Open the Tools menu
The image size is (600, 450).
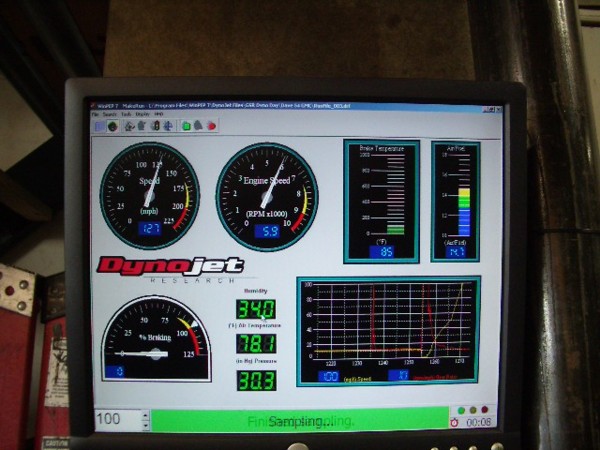pyautogui.click(x=126, y=114)
